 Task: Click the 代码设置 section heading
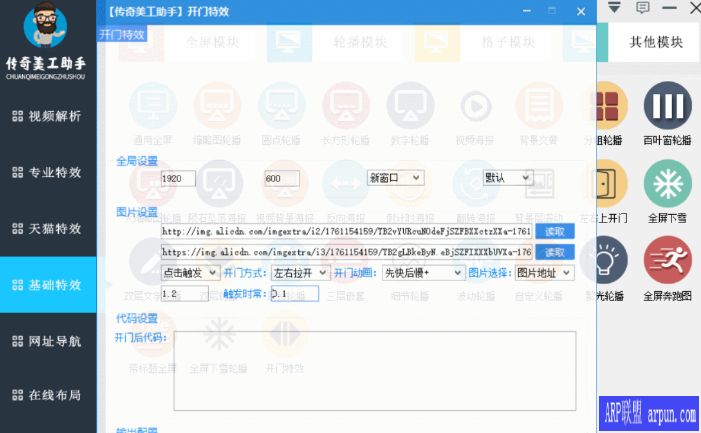click(137, 318)
